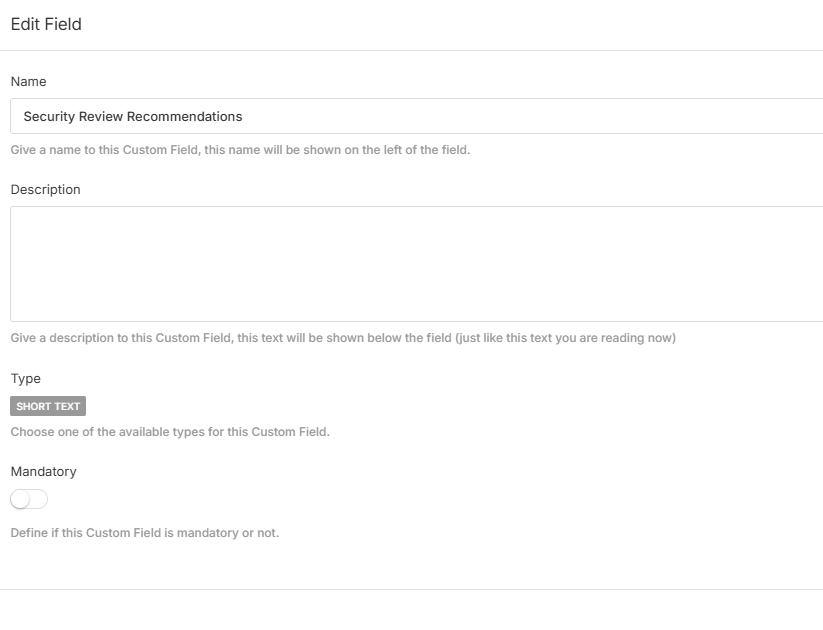Click the "Give a description to this Custom Field" hint
This screenshot has width=823, height=630.
[230, 338]
